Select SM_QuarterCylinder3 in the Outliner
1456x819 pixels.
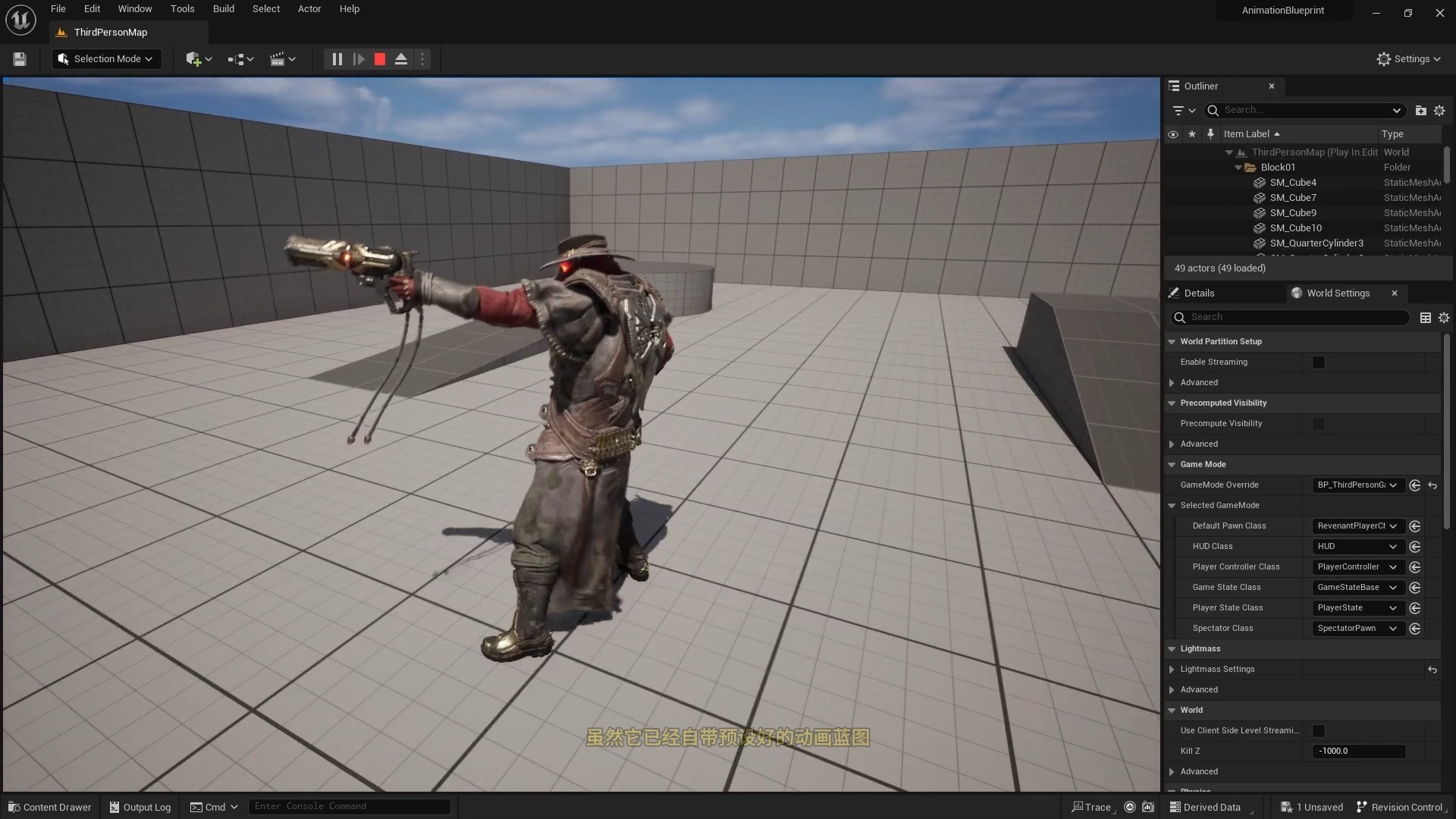point(1316,243)
